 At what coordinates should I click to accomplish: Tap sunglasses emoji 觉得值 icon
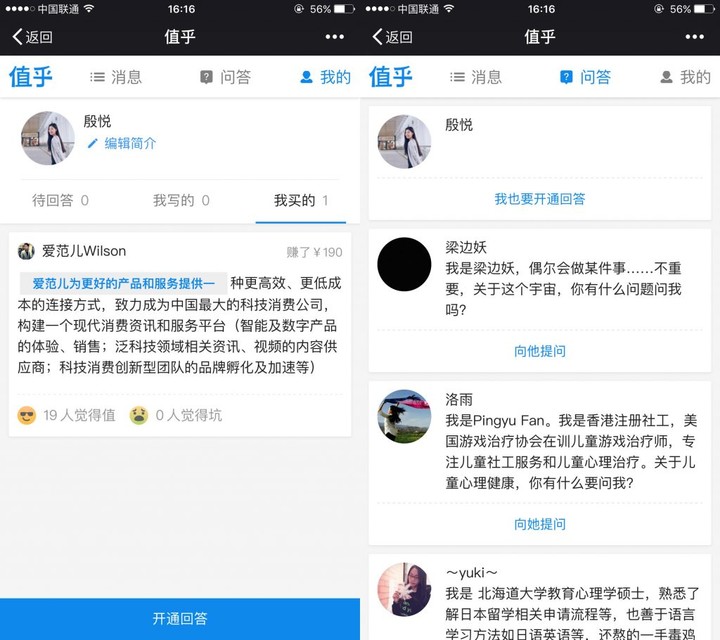[27, 415]
